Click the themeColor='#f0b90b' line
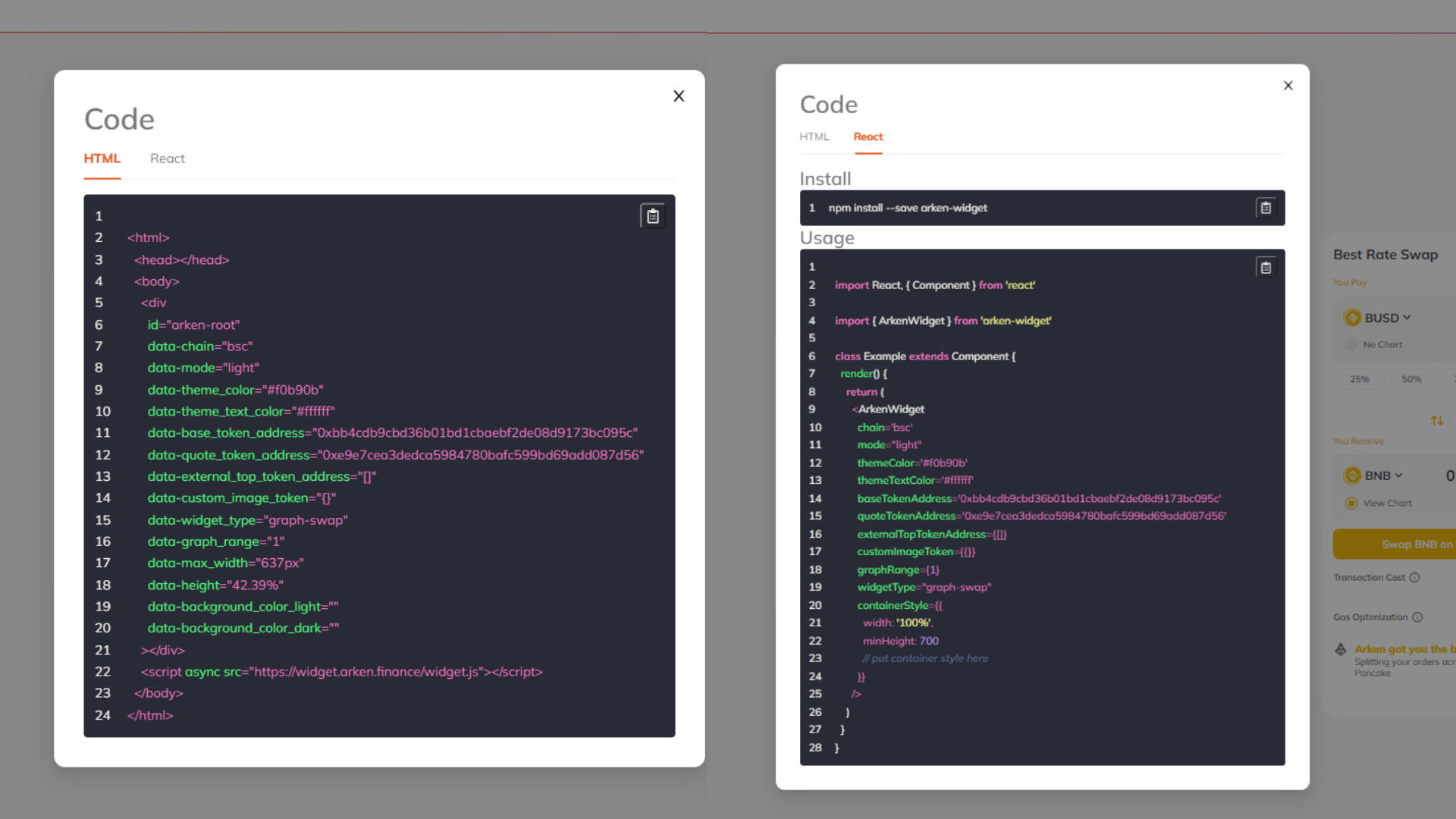Viewport: 1456px width, 819px height. click(912, 463)
